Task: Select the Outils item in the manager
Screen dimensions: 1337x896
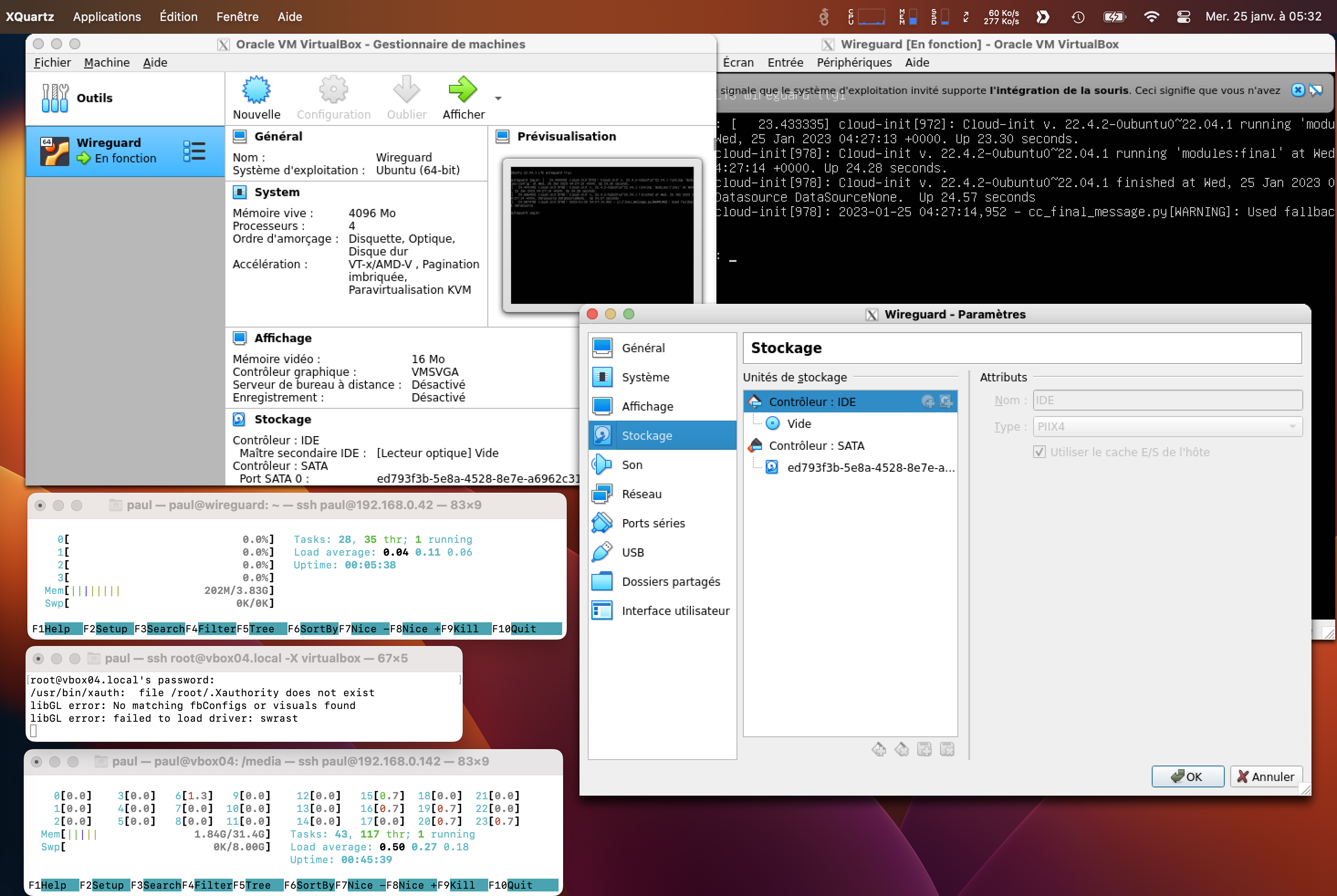Action: tap(125, 98)
